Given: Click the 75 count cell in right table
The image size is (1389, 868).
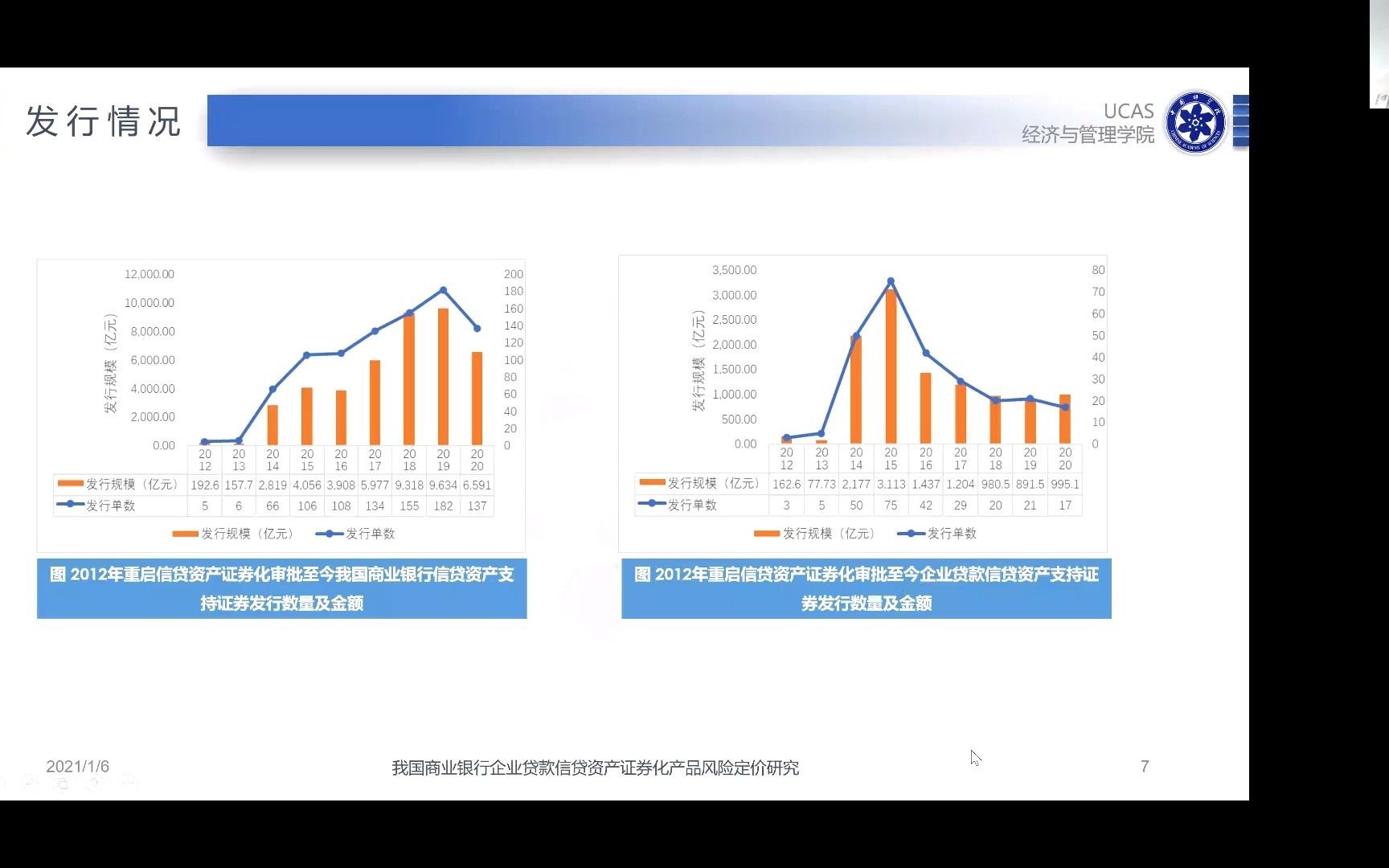Looking at the screenshot, I should click(891, 505).
